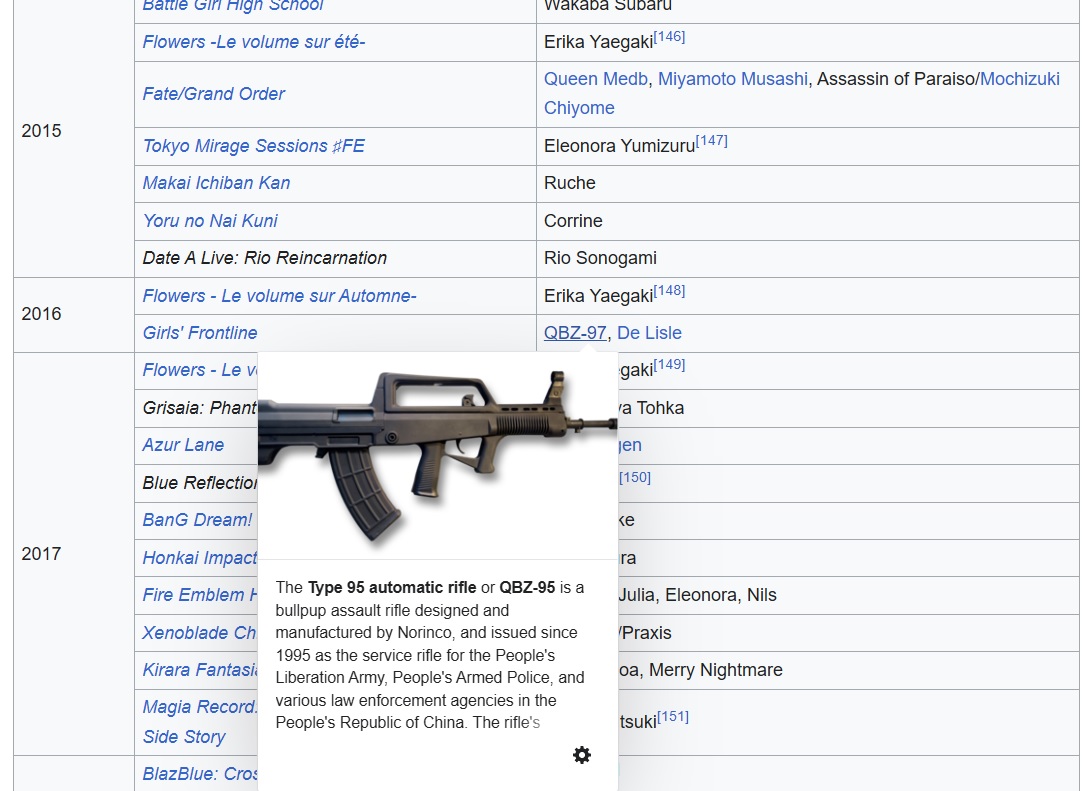
Task: Click the Julia, Eleonora, Nils text
Action: click(697, 595)
